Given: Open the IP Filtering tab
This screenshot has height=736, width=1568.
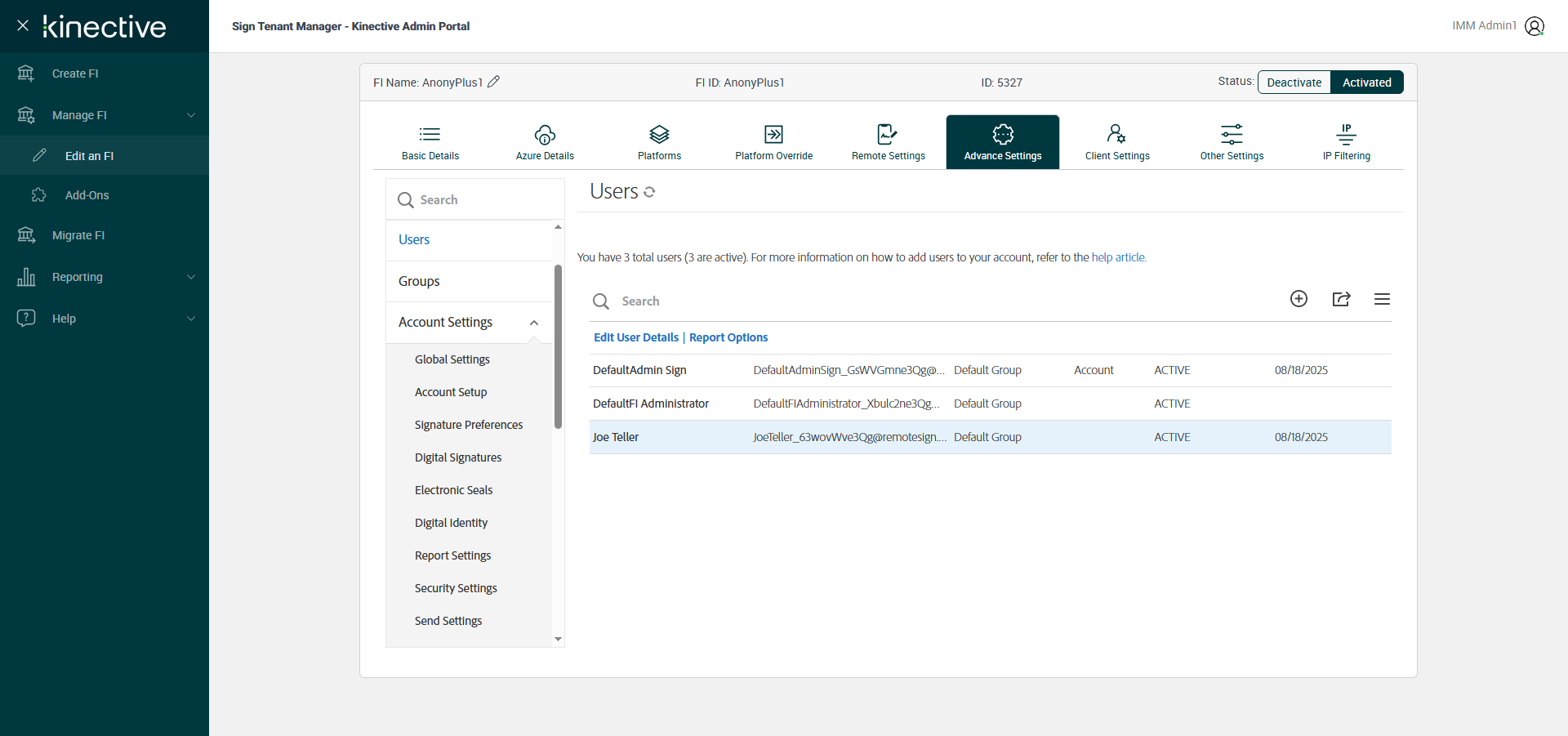Looking at the screenshot, I should click(x=1346, y=142).
